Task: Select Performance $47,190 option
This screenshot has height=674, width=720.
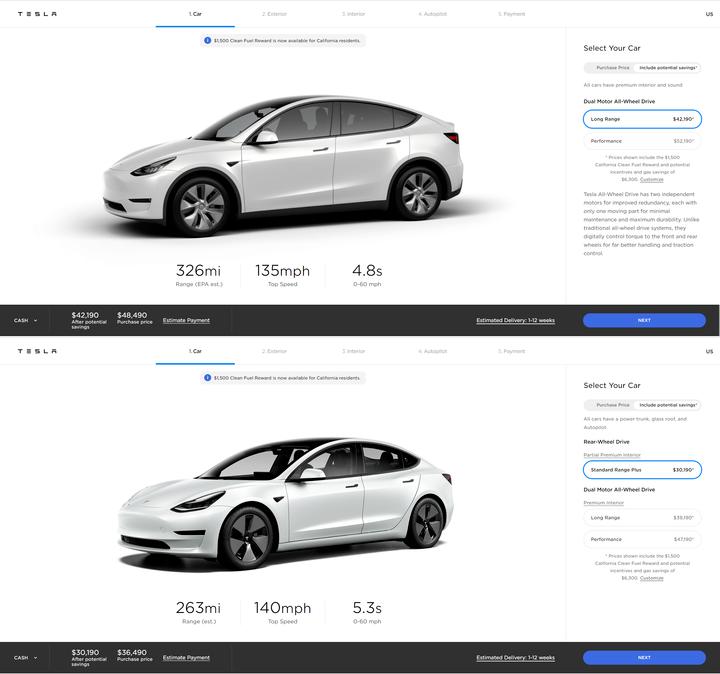Action: coord(642,539)
